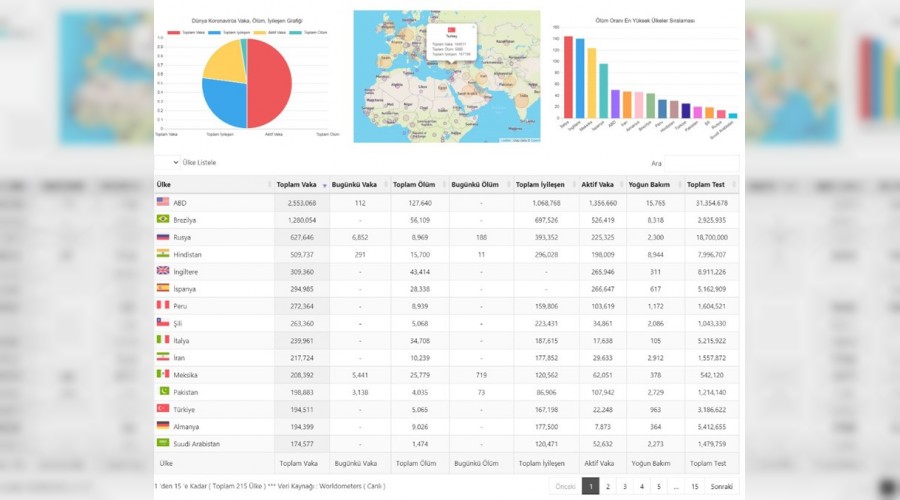This screenshot has width=900, height=500.
Task: Click the Almanya flag icon
Action: [x=163, y=425]
